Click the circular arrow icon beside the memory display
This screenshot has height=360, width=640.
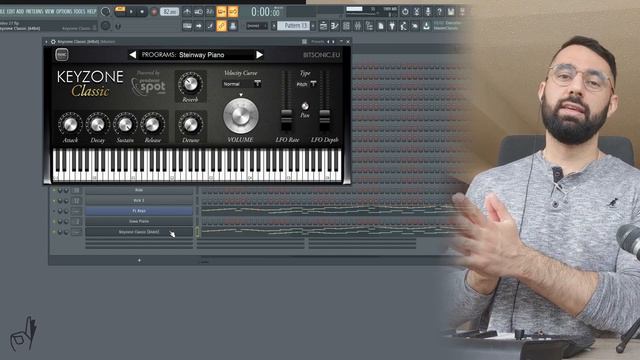[405, 11]
